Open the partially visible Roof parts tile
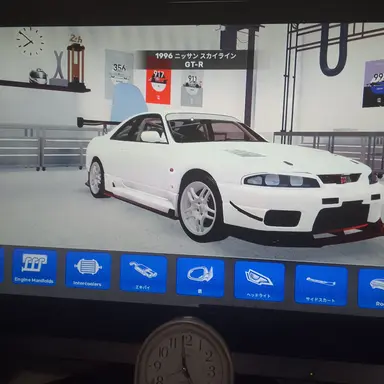Viewport: 384px width, 384px height. [x=371, y=288]
